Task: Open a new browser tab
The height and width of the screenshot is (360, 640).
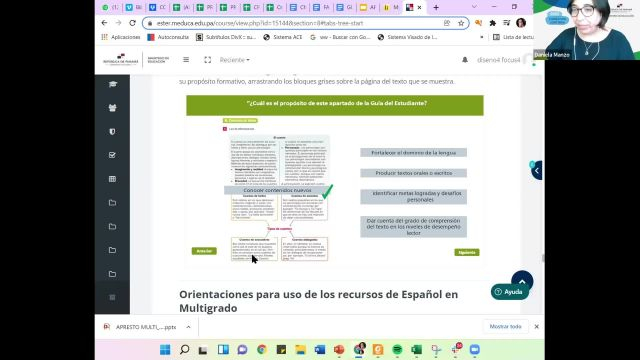Action: tap(436, 7)
